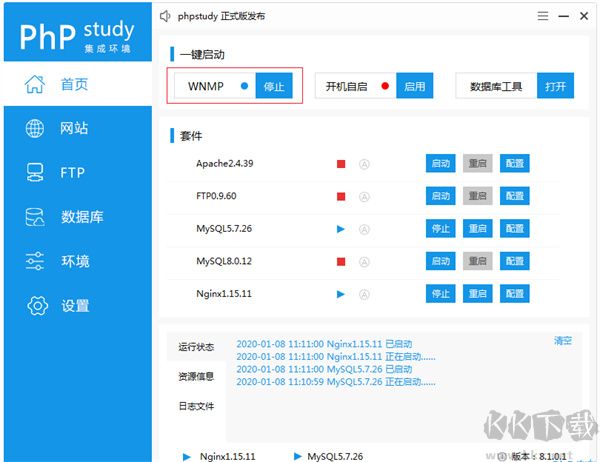
Task: Open 配置 for FTP0.9.60
Action: click(x=515, y=196)
